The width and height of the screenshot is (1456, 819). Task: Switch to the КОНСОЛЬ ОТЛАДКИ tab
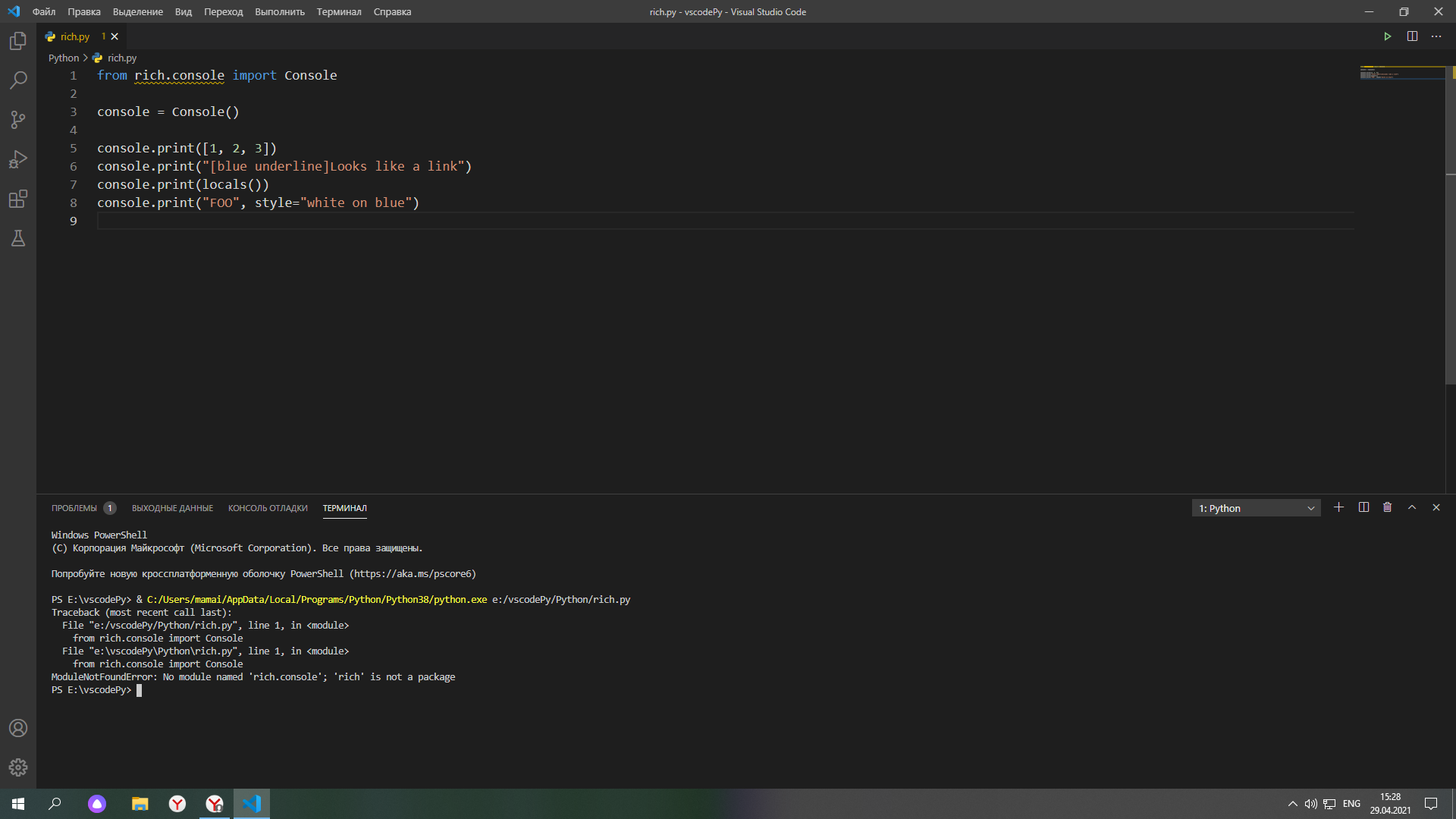pyautogui.click(x=268, y=508)
